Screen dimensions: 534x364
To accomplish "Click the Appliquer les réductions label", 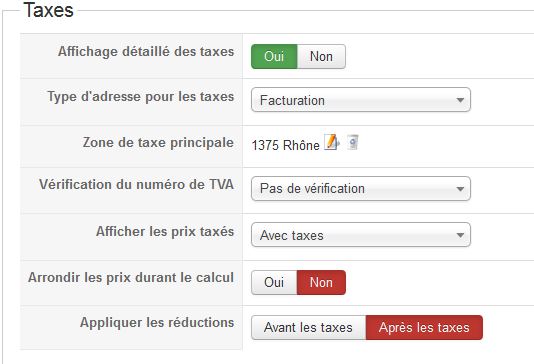I will [157, 323].
